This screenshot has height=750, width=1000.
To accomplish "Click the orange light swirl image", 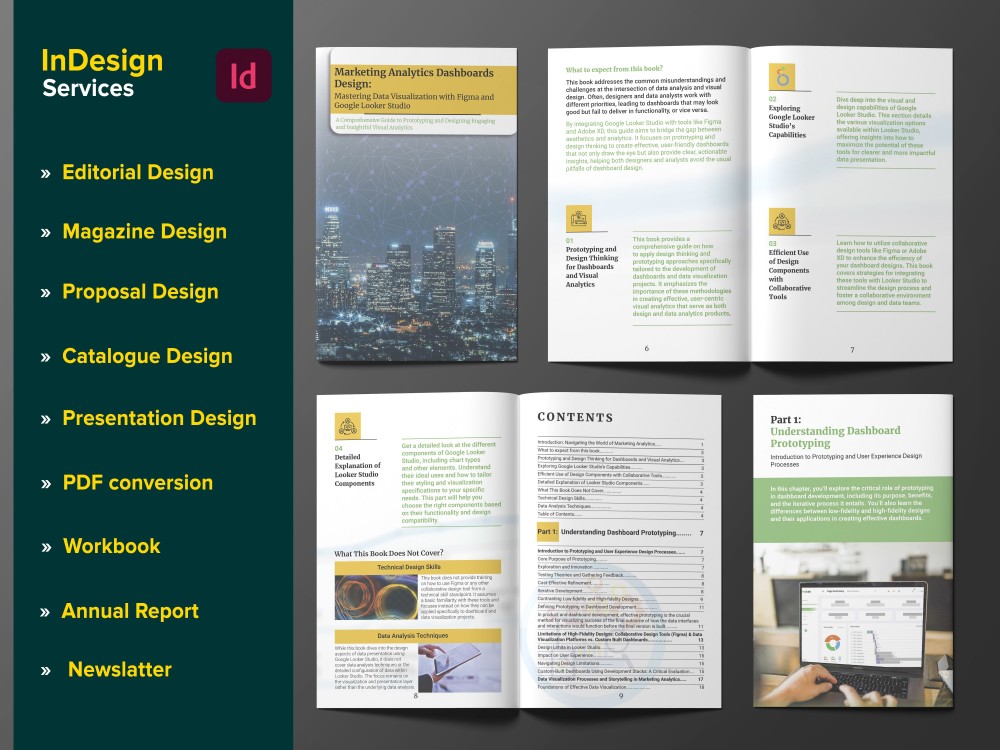I will click(x=376, y=598).
